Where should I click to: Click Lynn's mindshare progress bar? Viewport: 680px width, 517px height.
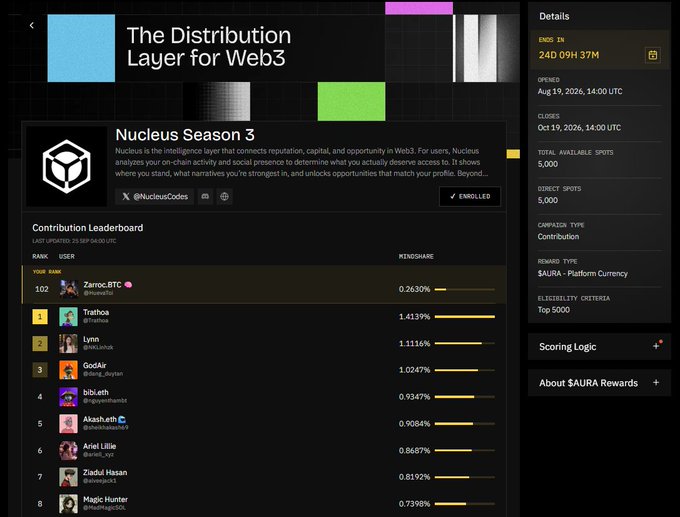pos(464,344)
